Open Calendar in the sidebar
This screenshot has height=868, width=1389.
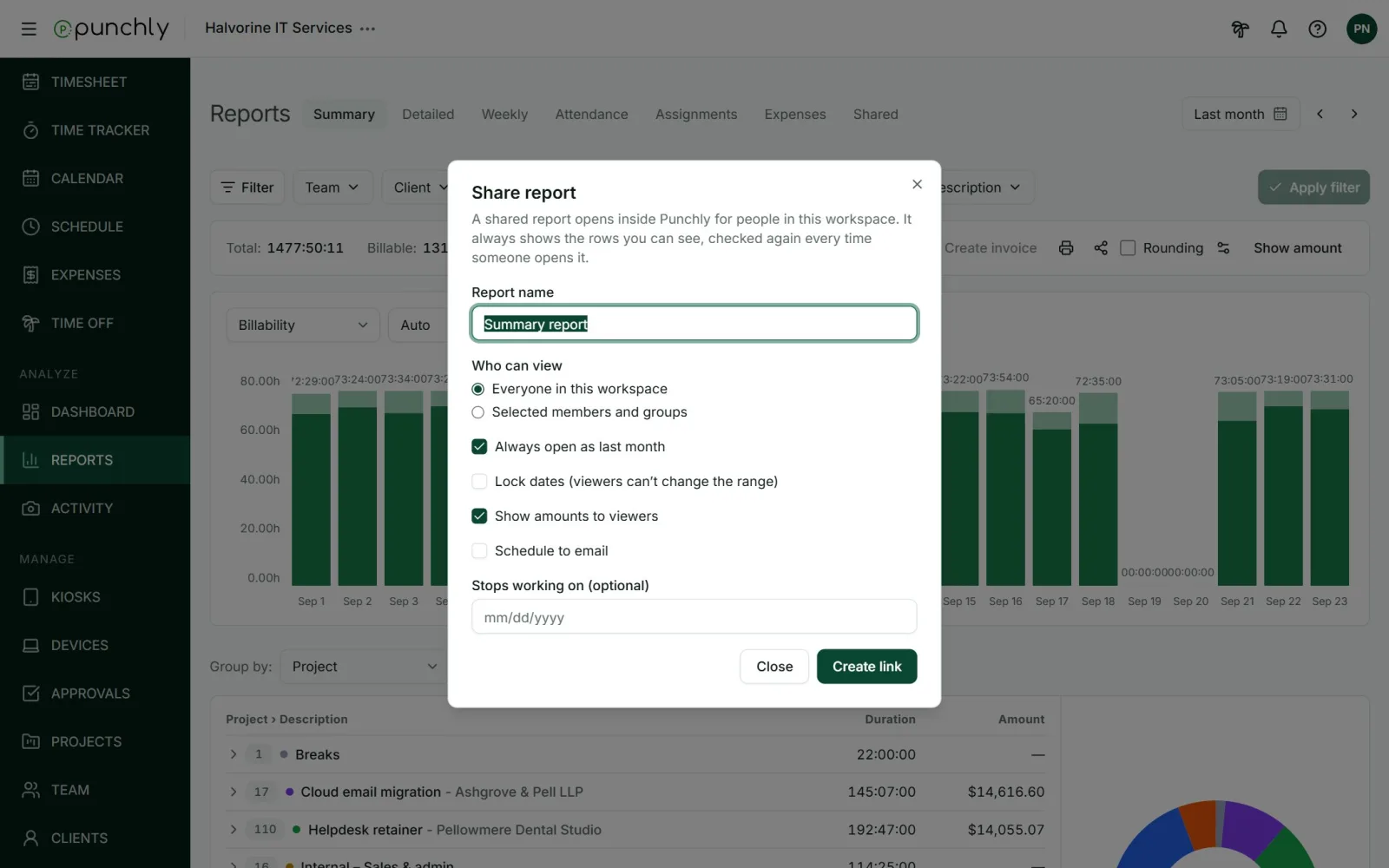tap(95, 178)
